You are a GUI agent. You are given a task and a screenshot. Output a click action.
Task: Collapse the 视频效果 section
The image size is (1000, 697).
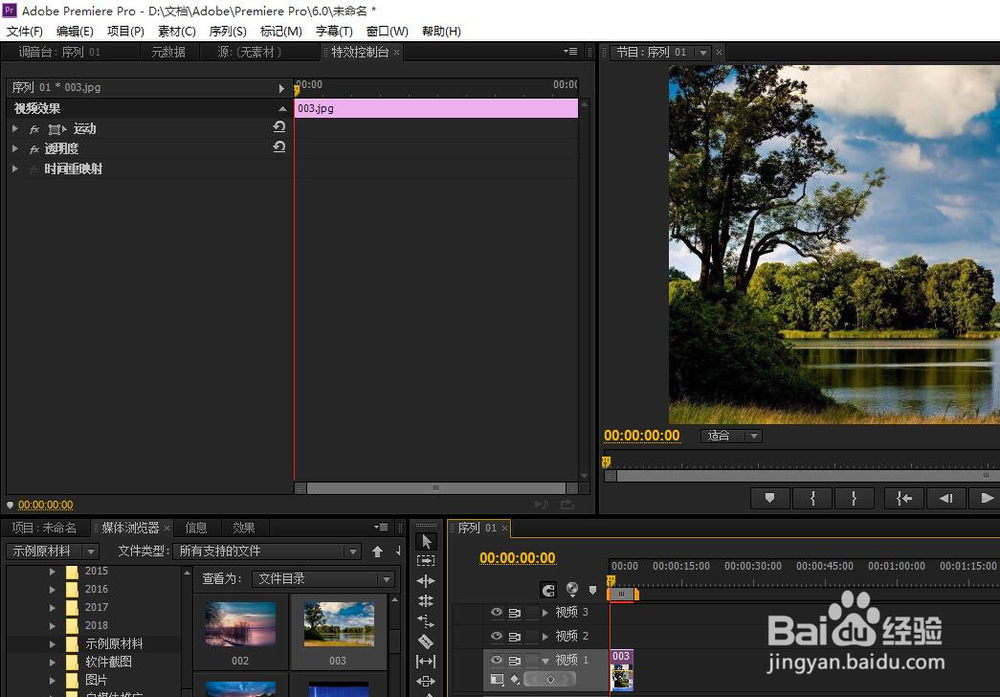click(283, 108)
